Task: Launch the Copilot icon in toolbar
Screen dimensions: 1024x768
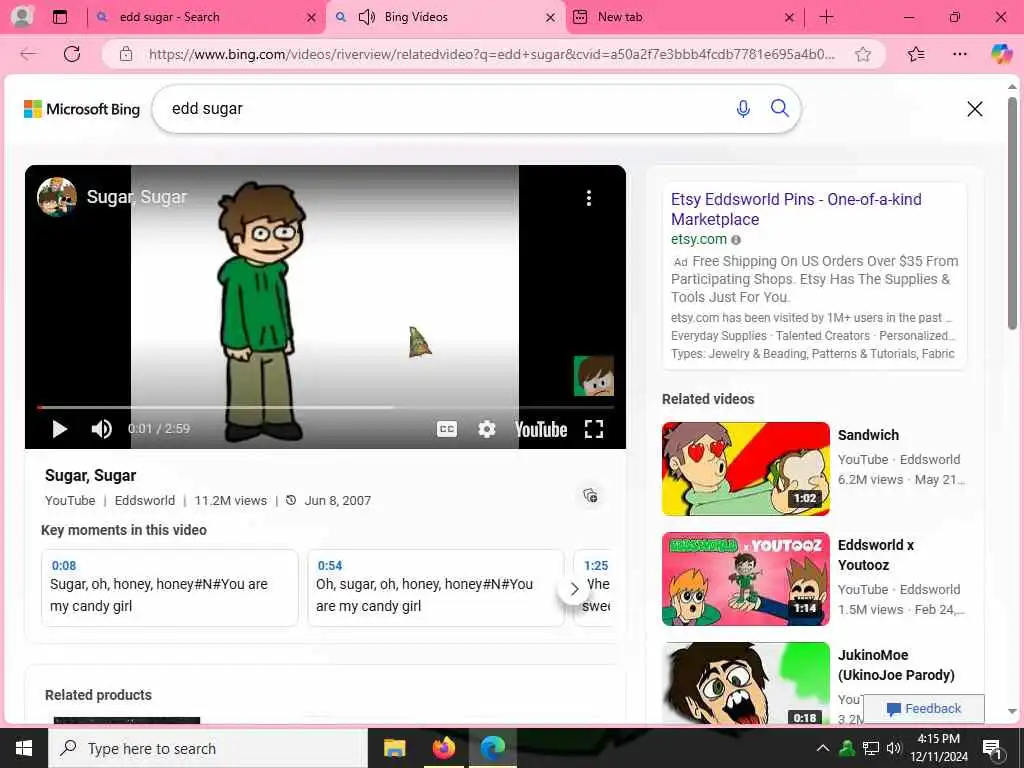Action: point(1001,54)
